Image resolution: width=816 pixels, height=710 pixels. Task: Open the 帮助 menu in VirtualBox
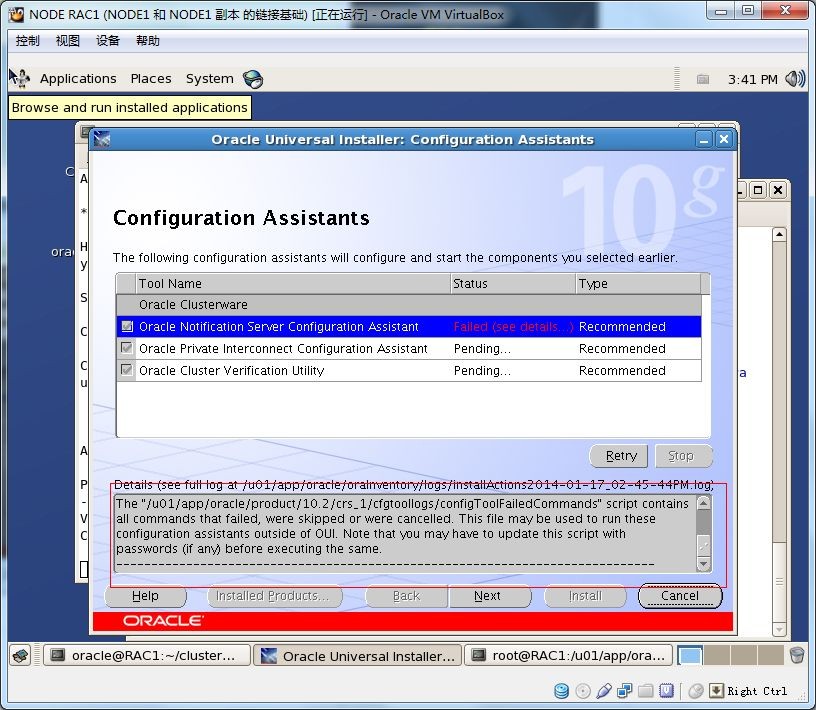tap(148, 41)
